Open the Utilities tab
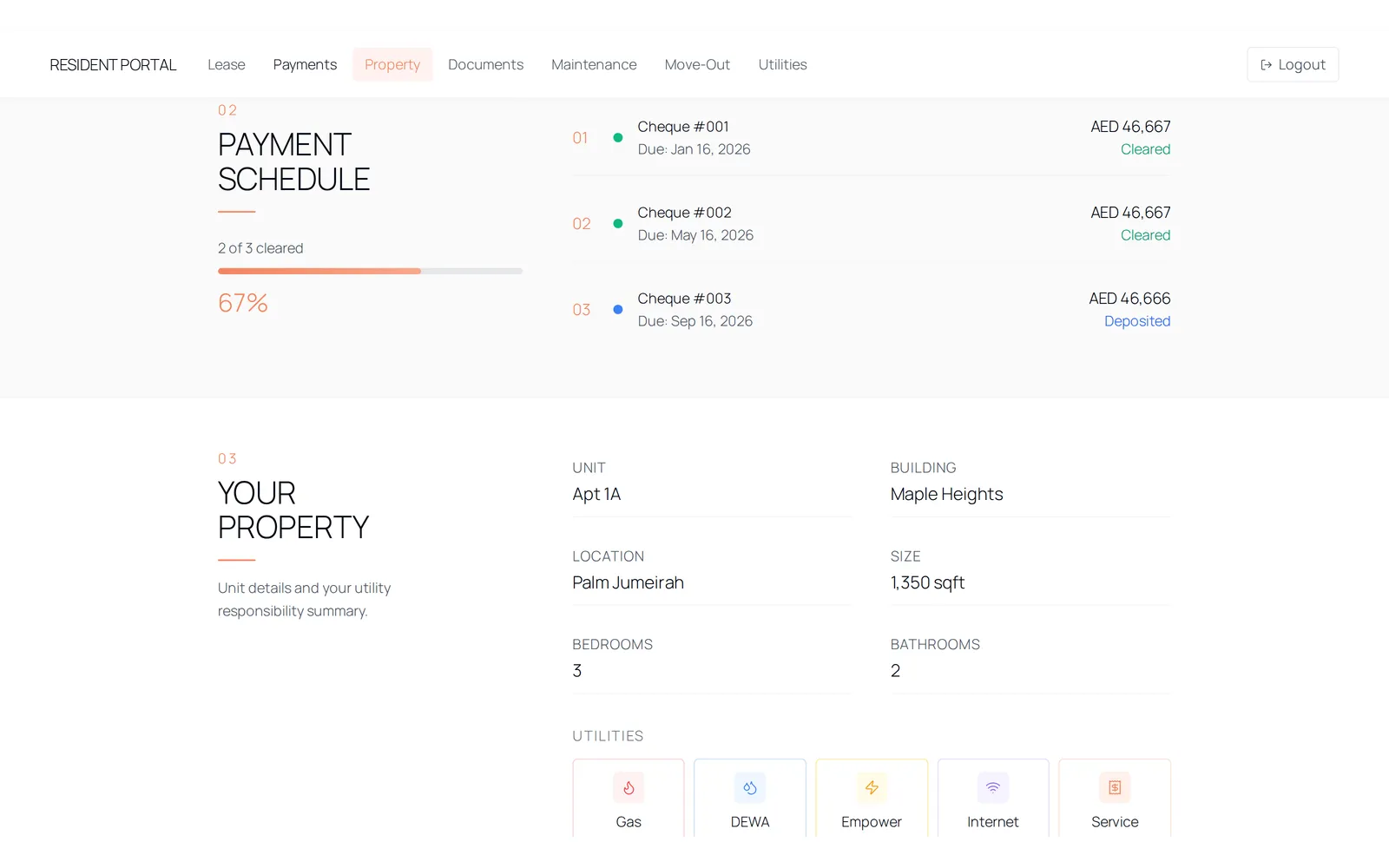The width and height of the screenshot is (1389, 868). tap(782, 64)
